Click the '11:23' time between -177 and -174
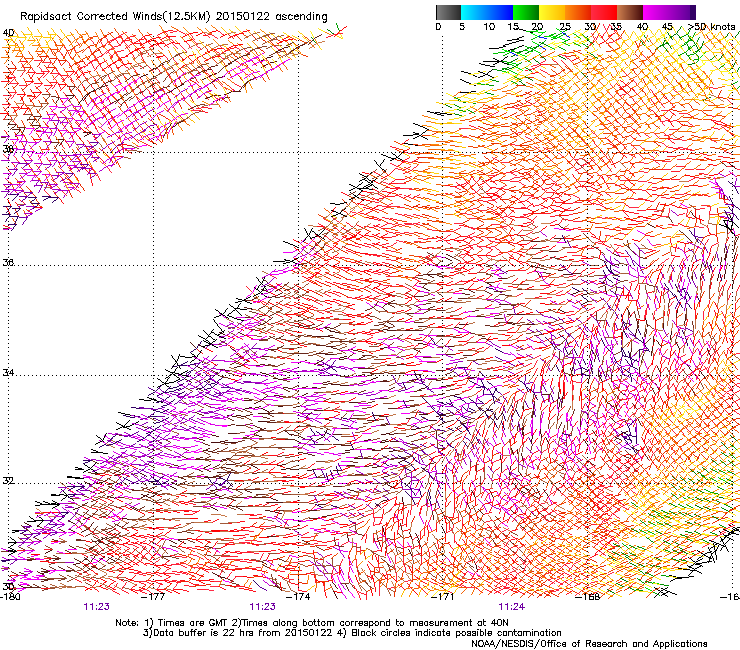 click(262, 607)
